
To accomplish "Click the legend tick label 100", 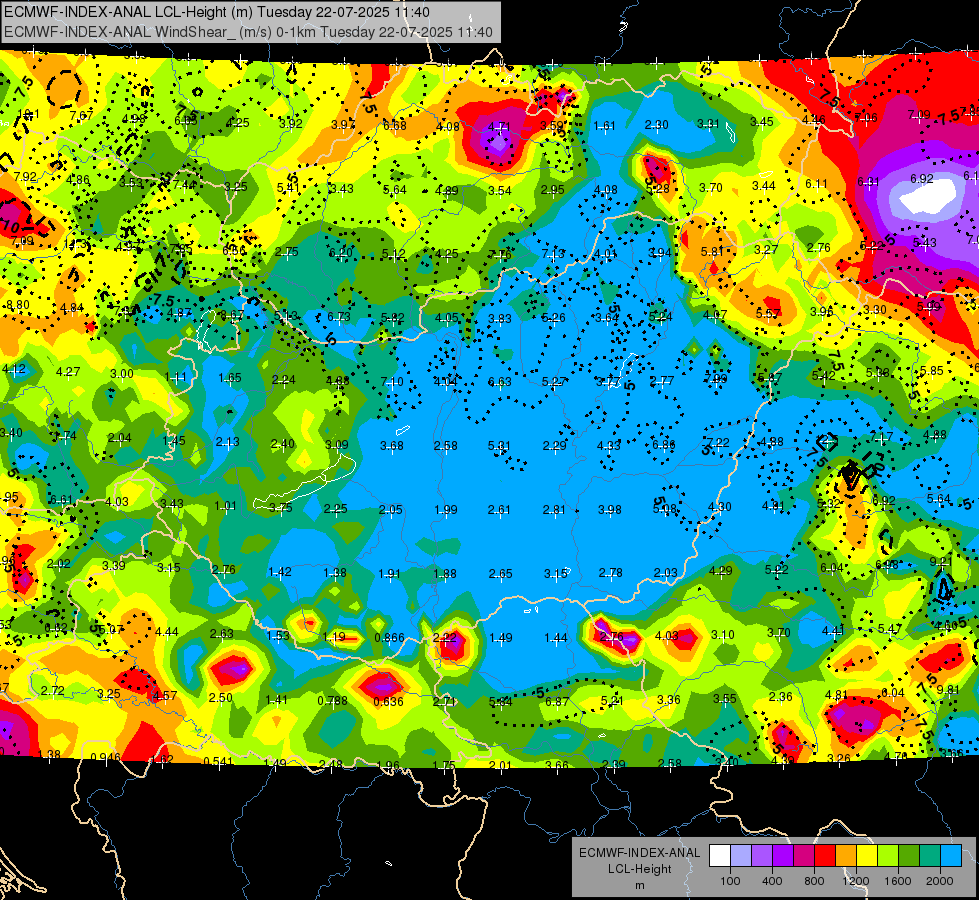I will tap(730, 881).
